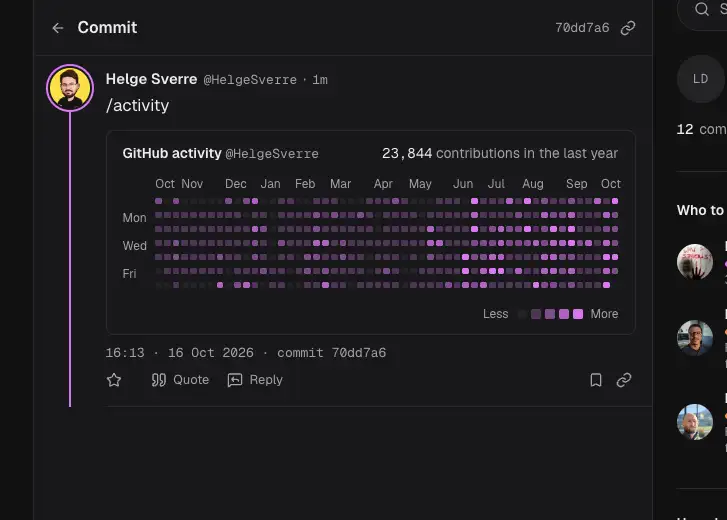
Task: Click the Quote button
Action: pyautogui.click(x=180, y=380)
